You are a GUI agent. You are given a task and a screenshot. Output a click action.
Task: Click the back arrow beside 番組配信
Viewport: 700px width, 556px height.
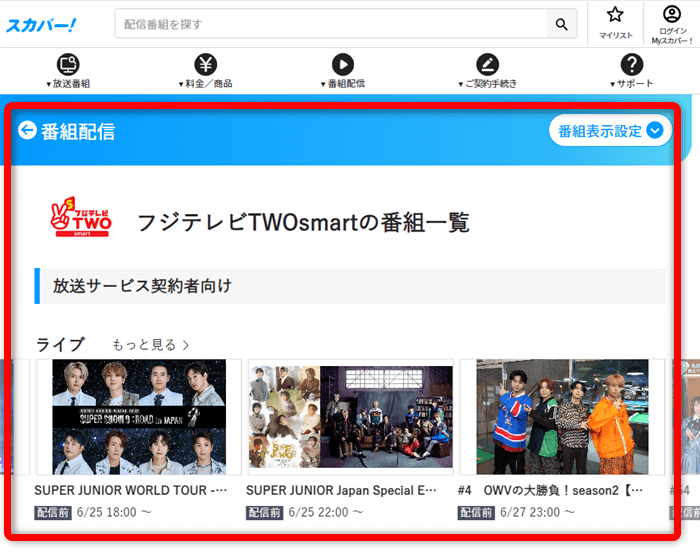(x=27, y=130)
